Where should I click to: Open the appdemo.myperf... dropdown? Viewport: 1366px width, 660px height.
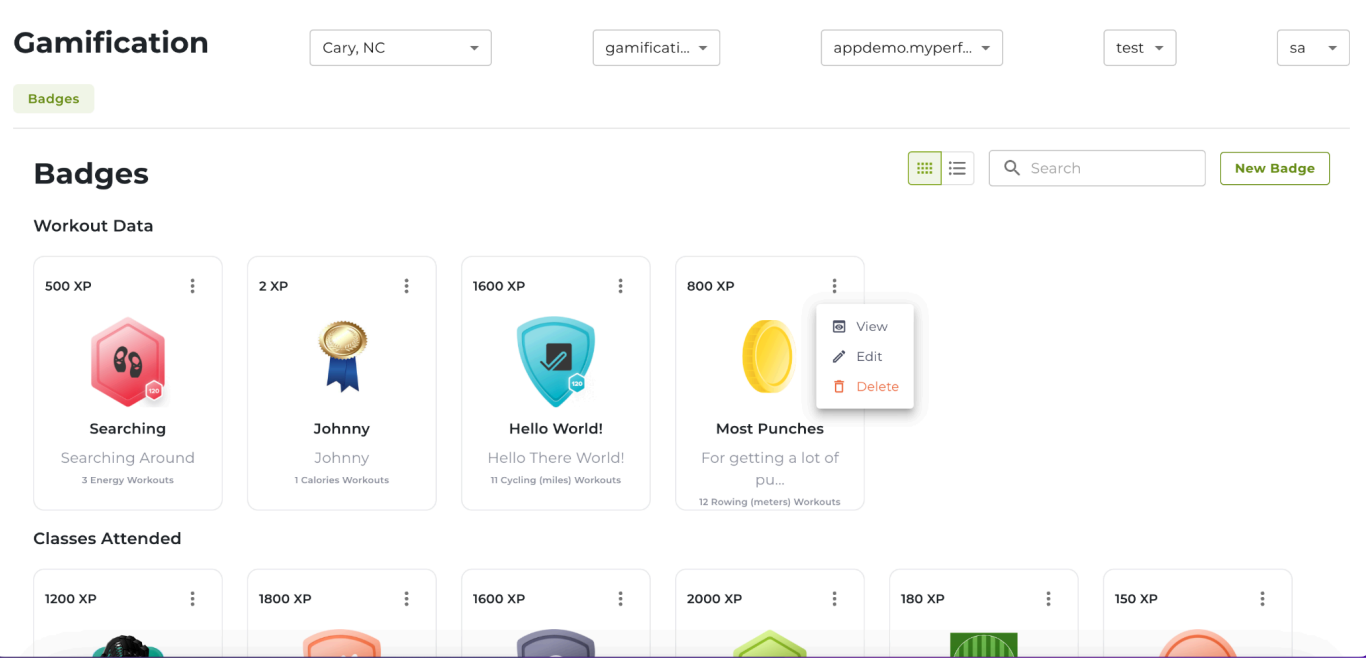click(x=911, y=48)
